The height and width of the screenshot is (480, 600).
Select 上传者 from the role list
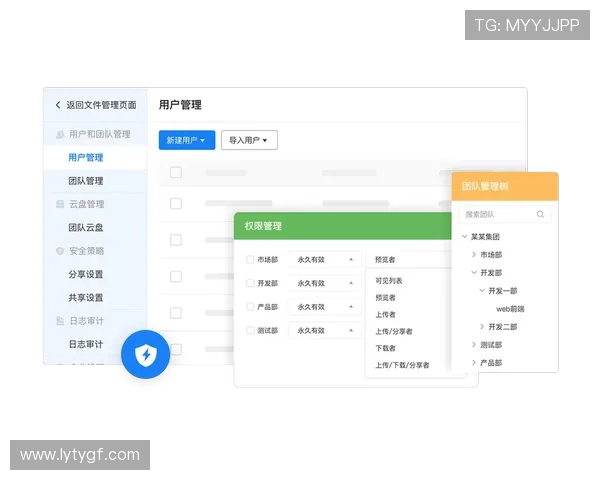click(x=385, y=315)
